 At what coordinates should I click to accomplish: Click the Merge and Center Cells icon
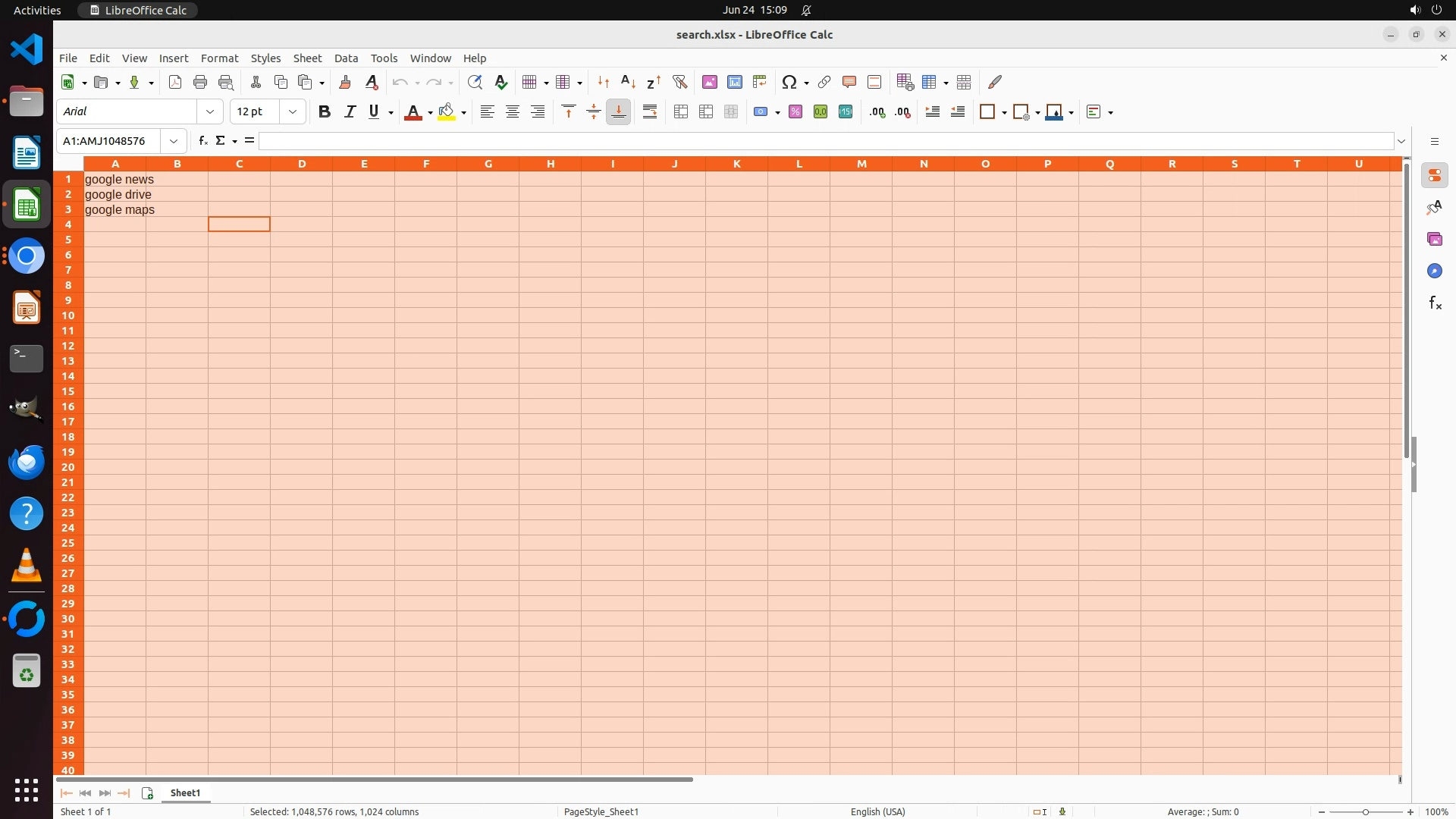(x=681, y=112)
